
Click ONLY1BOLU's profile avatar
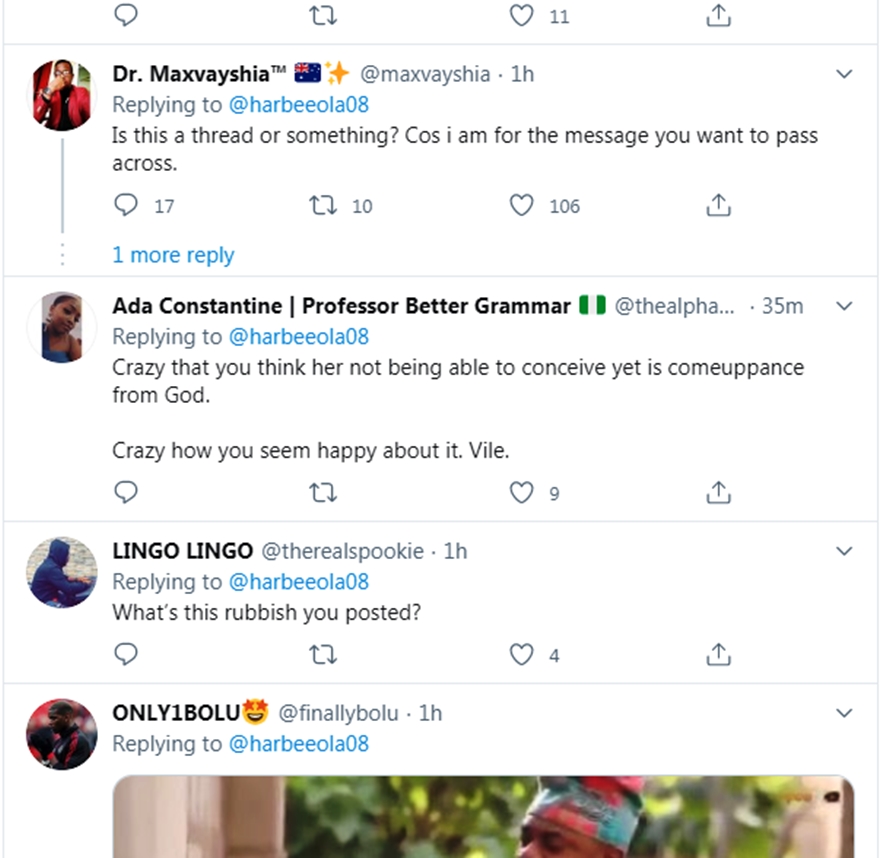click(63, 733)
